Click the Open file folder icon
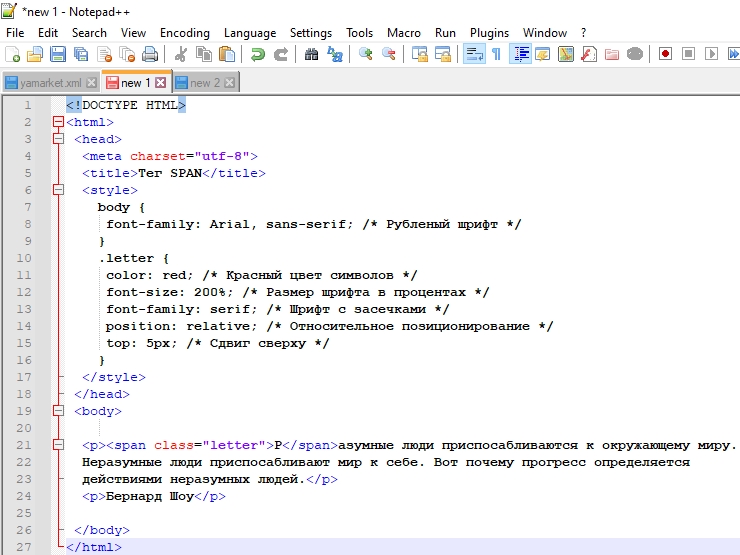740x555 pixels. (35, 55)
